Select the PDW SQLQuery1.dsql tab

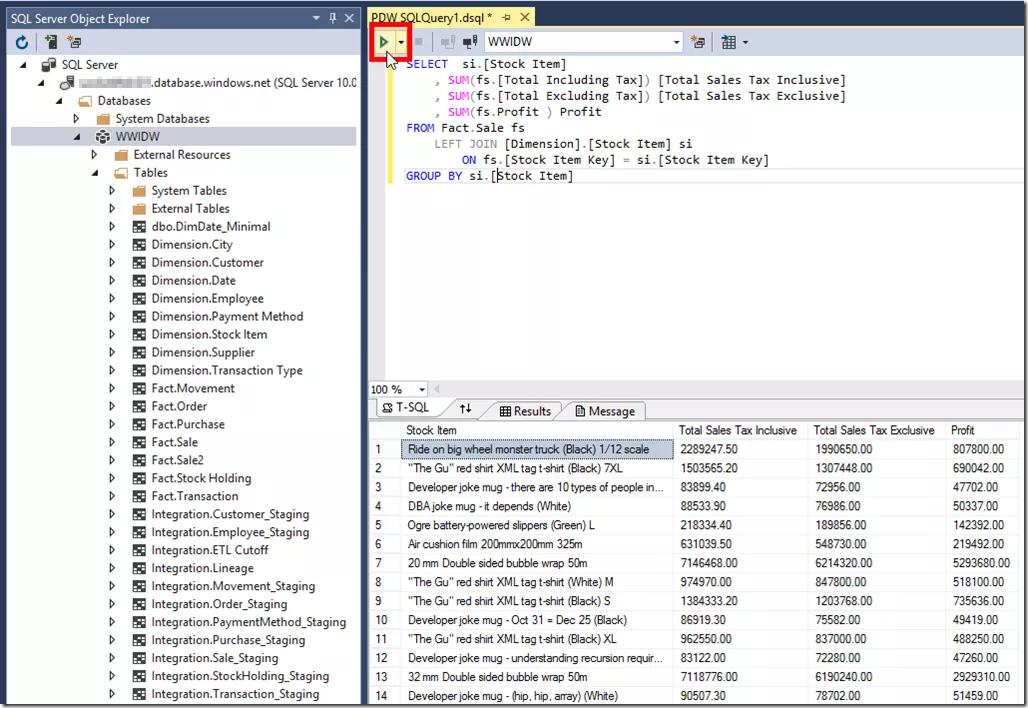(431, 18)
